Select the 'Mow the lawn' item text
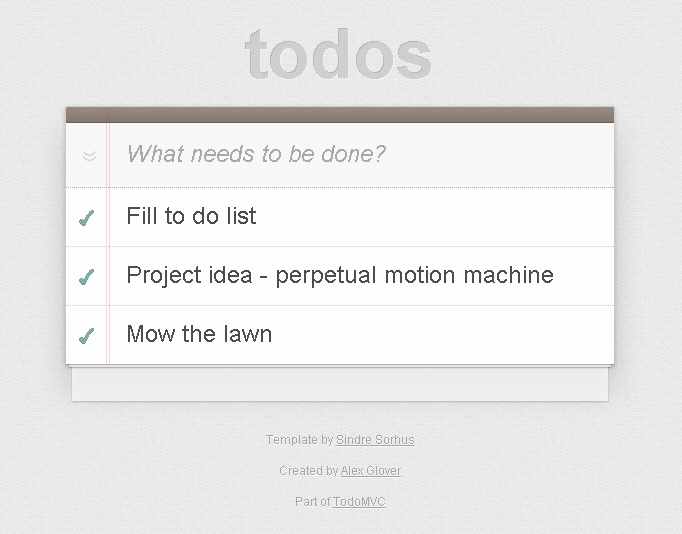 pyautogui.click(x=199, y=334)
